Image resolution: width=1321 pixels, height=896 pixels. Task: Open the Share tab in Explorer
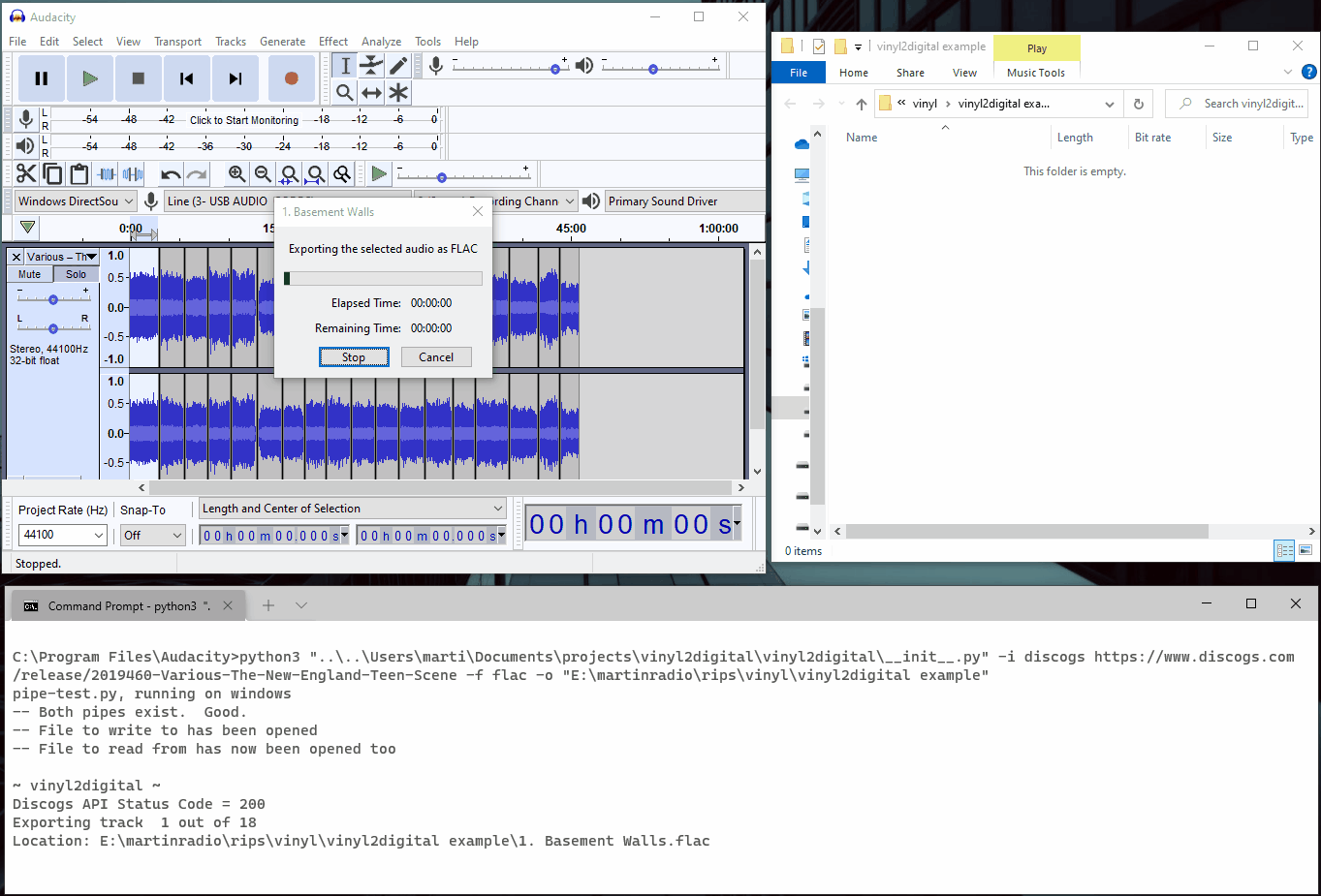click(910, 73)
